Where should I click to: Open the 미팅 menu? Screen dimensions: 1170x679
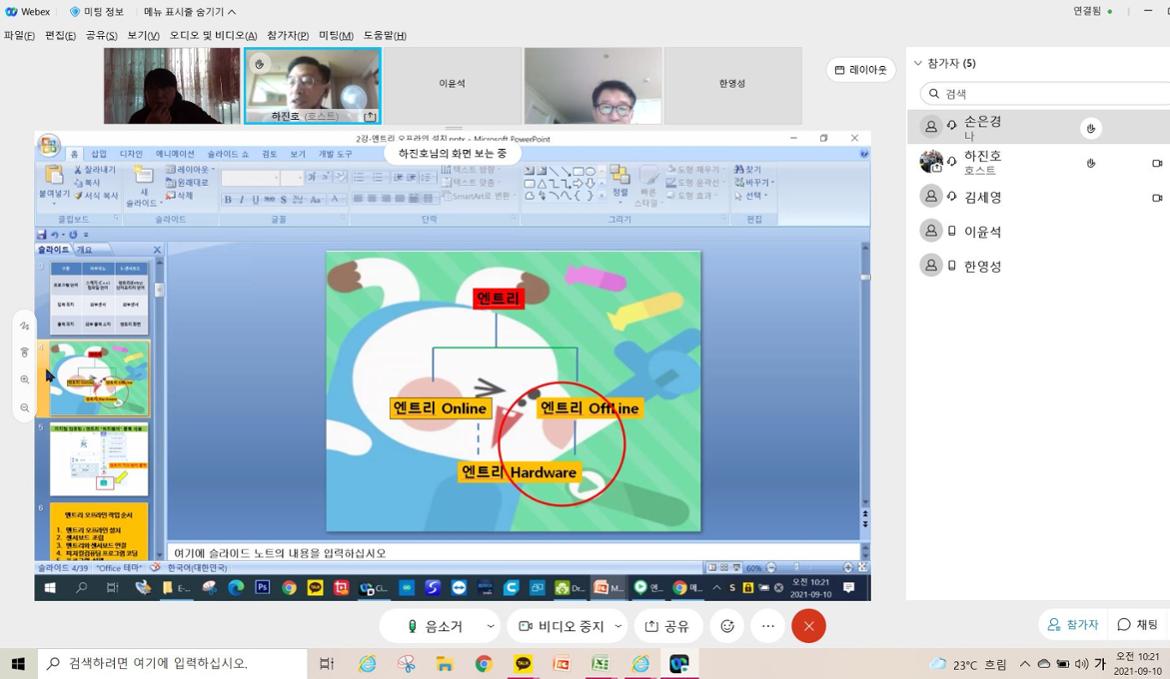(x=336, y=35)
